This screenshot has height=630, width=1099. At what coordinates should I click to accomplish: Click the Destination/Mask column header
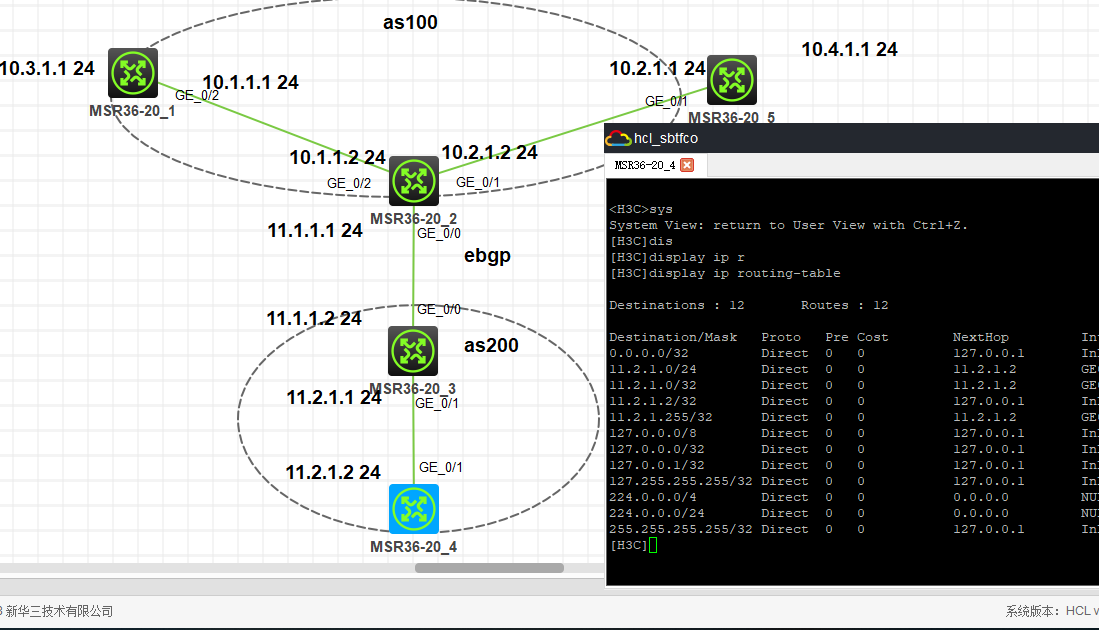point(673,338)
